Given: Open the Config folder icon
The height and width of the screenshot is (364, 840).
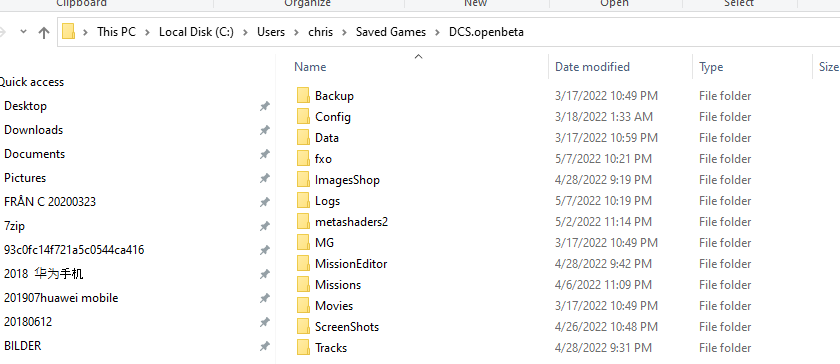Looking at the screenshot, I should click(303, 116).
